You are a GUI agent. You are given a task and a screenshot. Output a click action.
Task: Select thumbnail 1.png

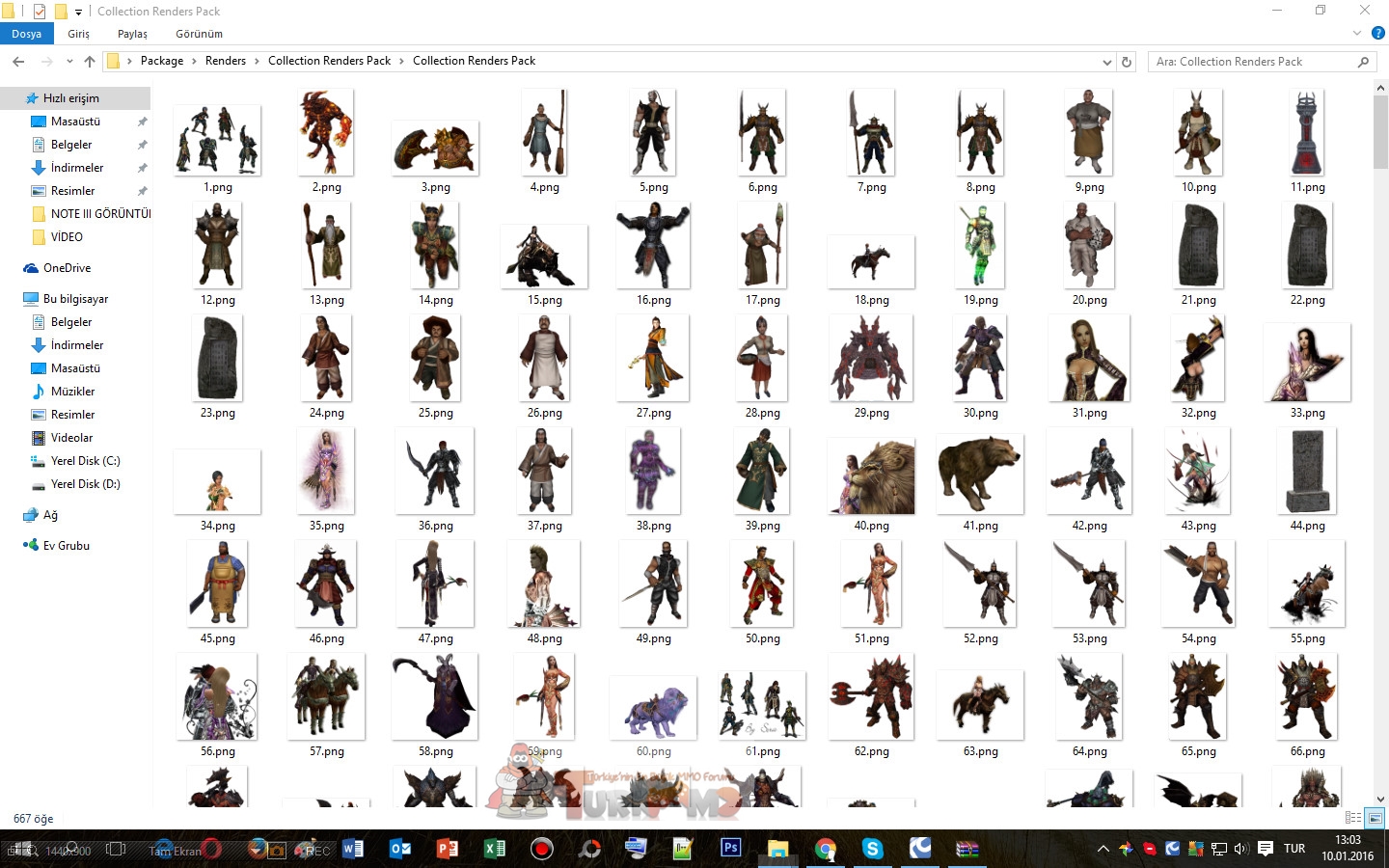217,140
